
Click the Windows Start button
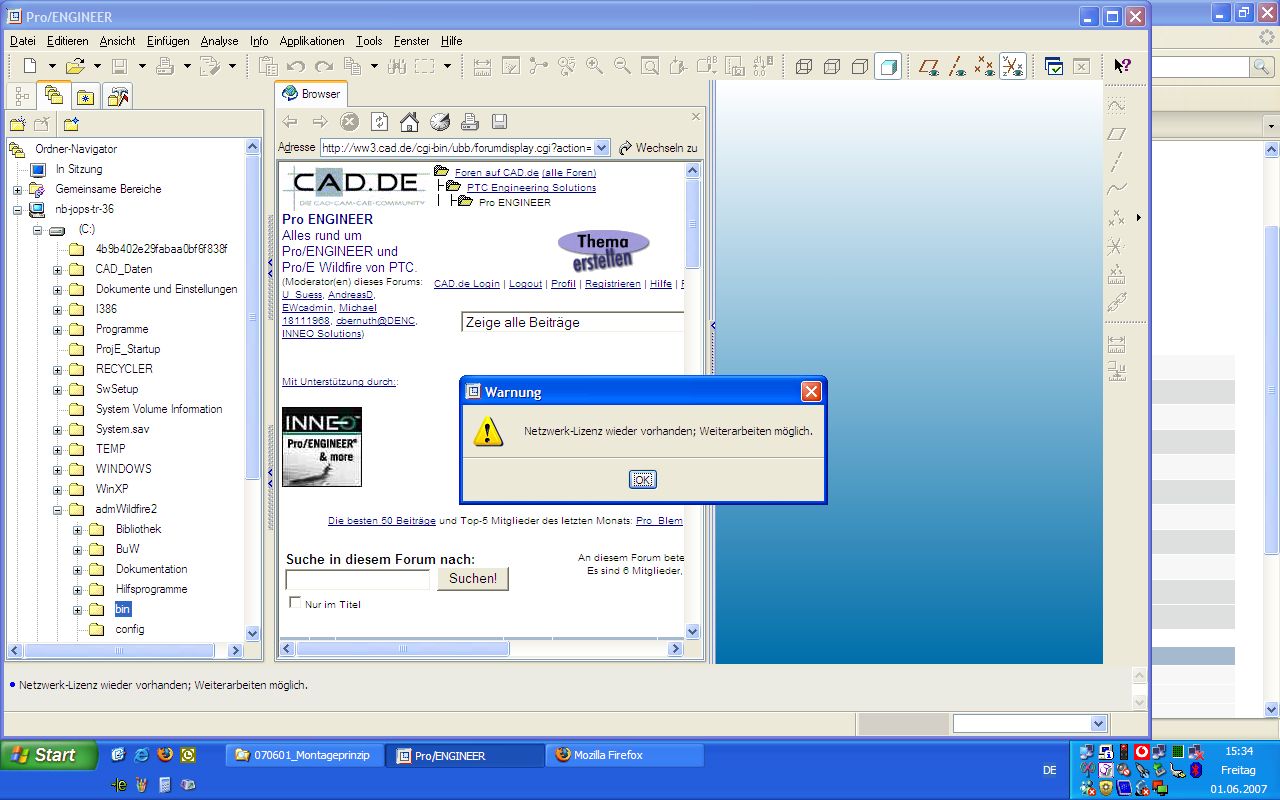coord(49,755)
